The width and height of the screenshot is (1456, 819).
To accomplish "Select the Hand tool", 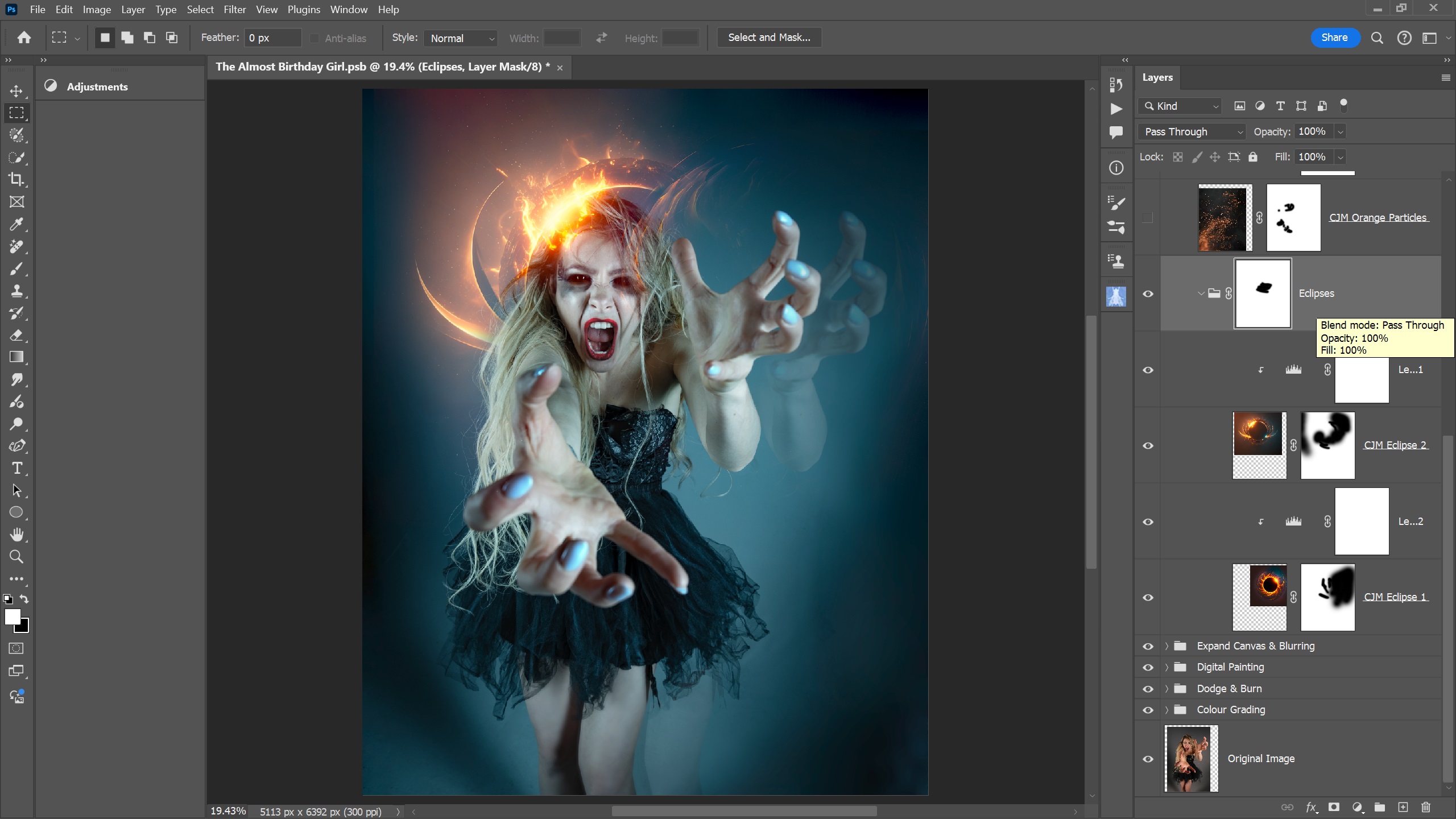I will 16,535.
